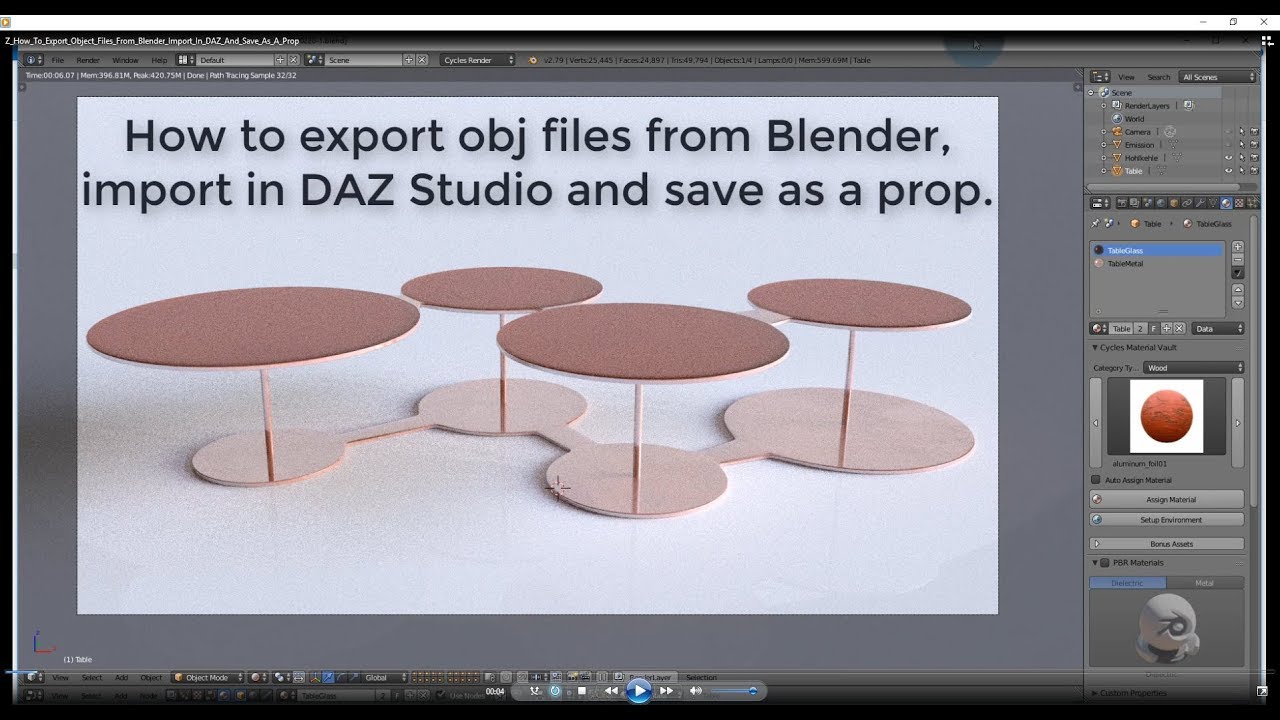This screenshot has width=1280, height=720.
Task: Collapse the Scene tree in the outliner
Action: [x=1092, y=93]
